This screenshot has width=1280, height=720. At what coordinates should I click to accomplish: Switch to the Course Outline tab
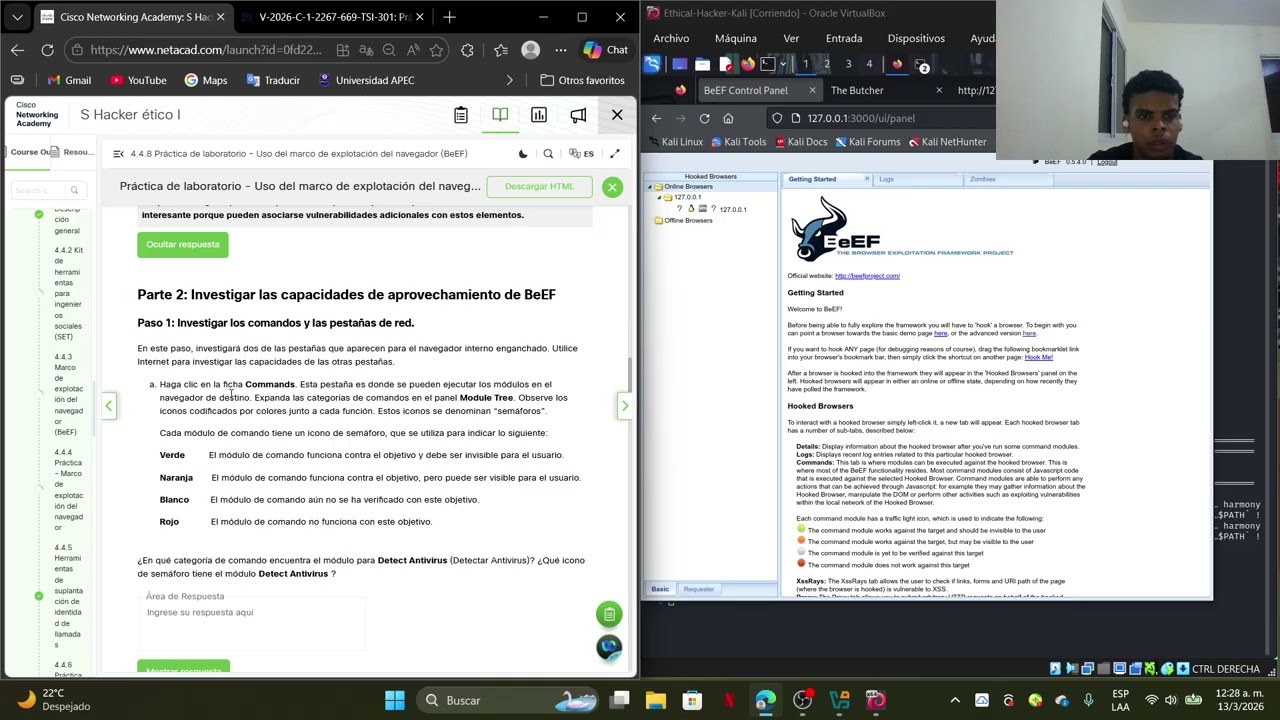pos(30,152)
